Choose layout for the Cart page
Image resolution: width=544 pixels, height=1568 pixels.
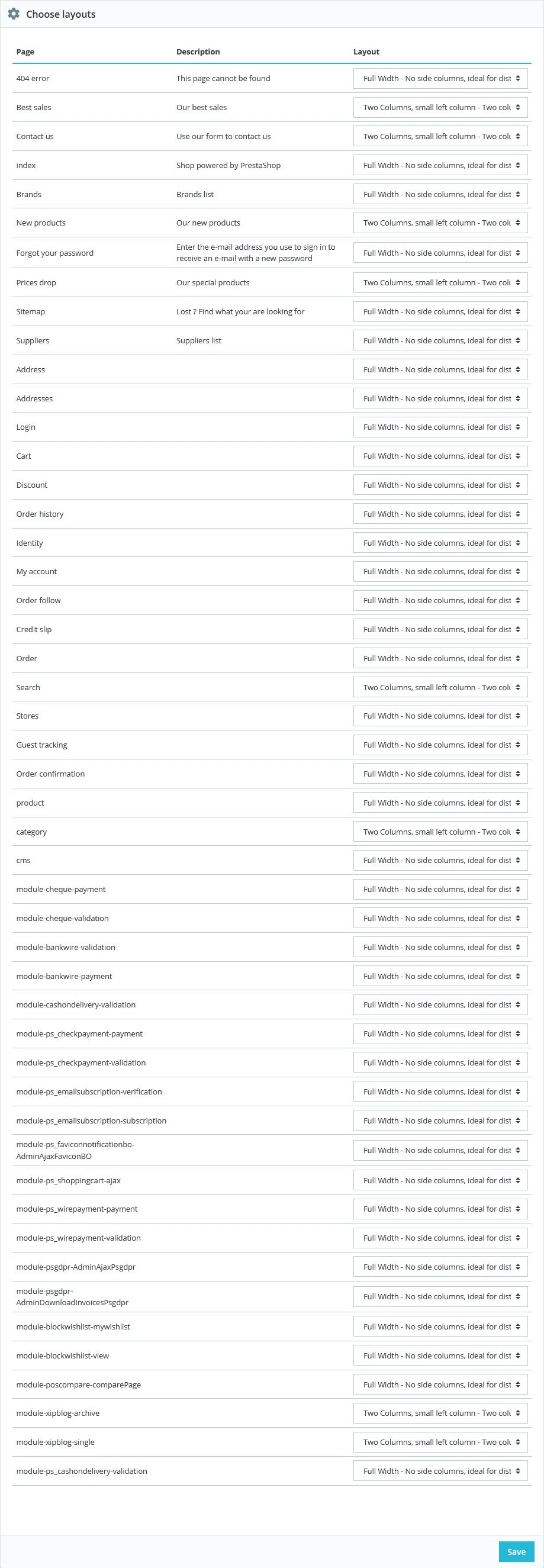440,456
